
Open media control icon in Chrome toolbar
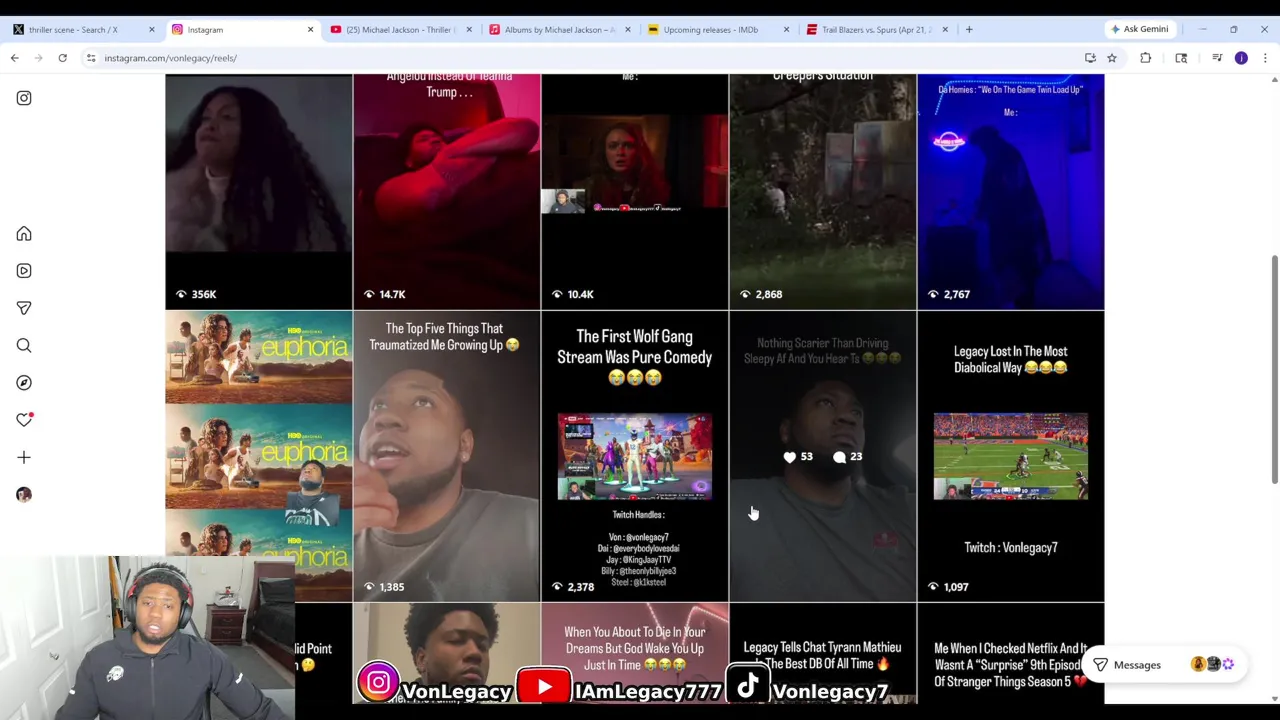tap(1217, 58)
